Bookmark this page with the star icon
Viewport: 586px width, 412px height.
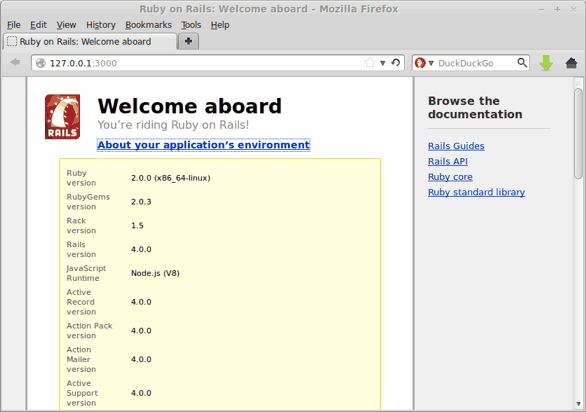369,63
